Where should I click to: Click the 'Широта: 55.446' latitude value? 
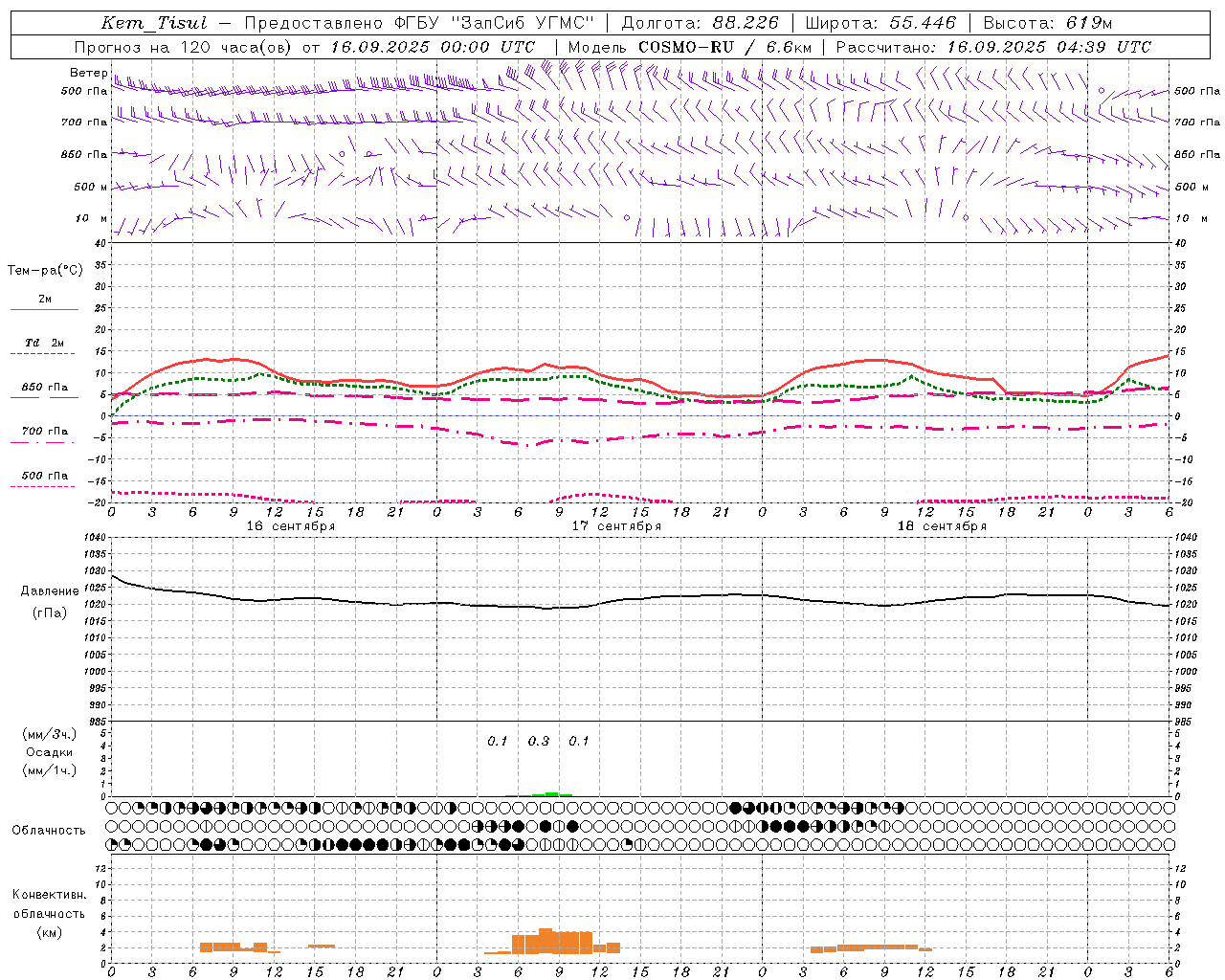pyautogui.click(x=880, y=23)
